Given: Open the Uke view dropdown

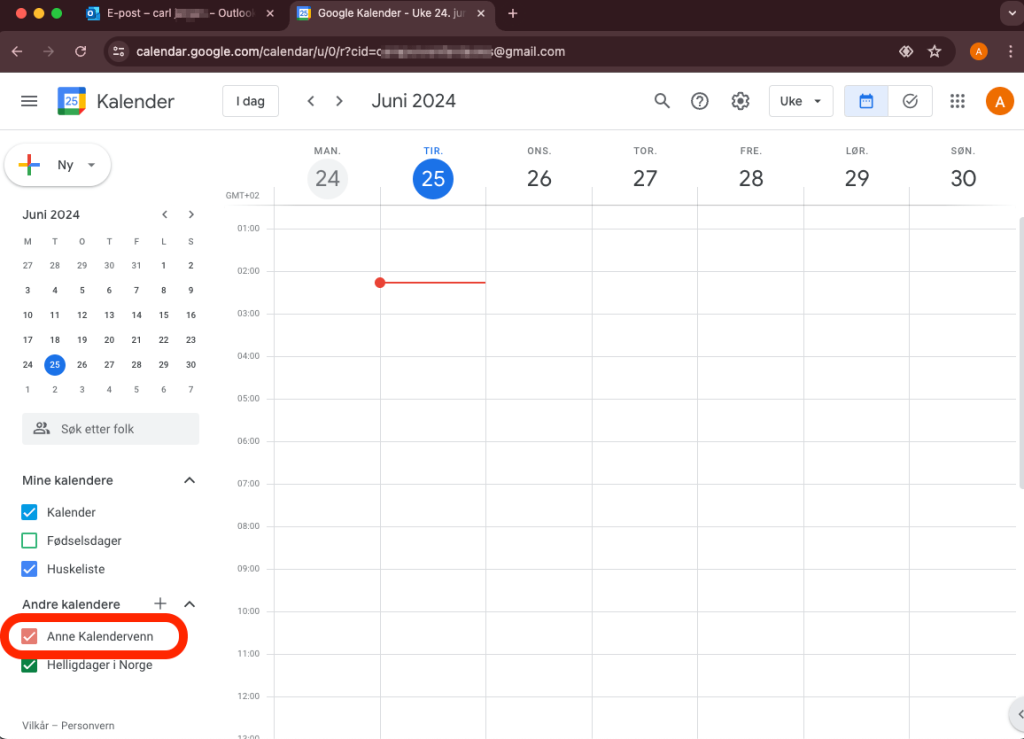Looking at the screenshot, I should (800, 101).
